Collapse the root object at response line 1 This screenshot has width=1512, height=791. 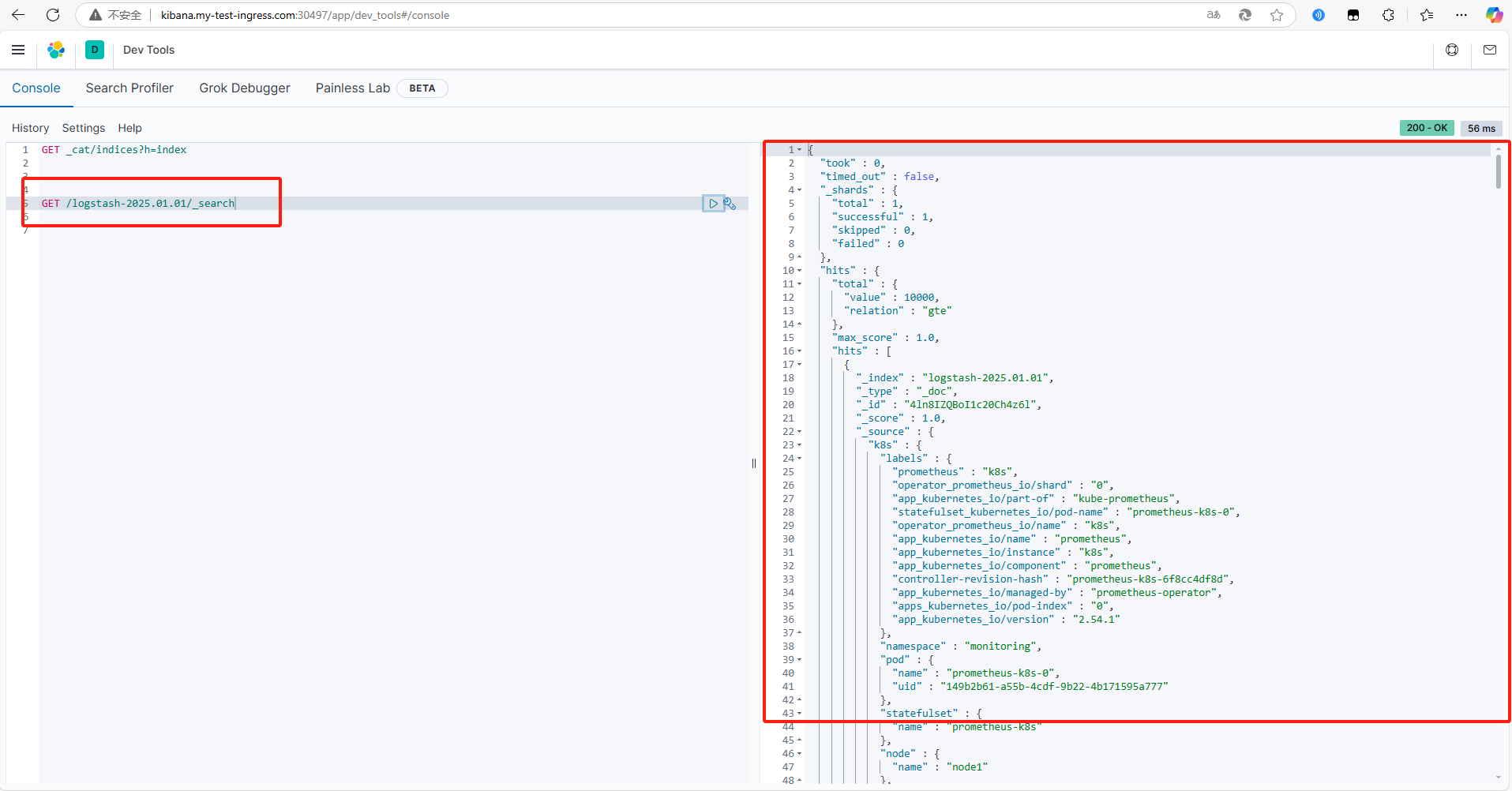tap(799, 150)
